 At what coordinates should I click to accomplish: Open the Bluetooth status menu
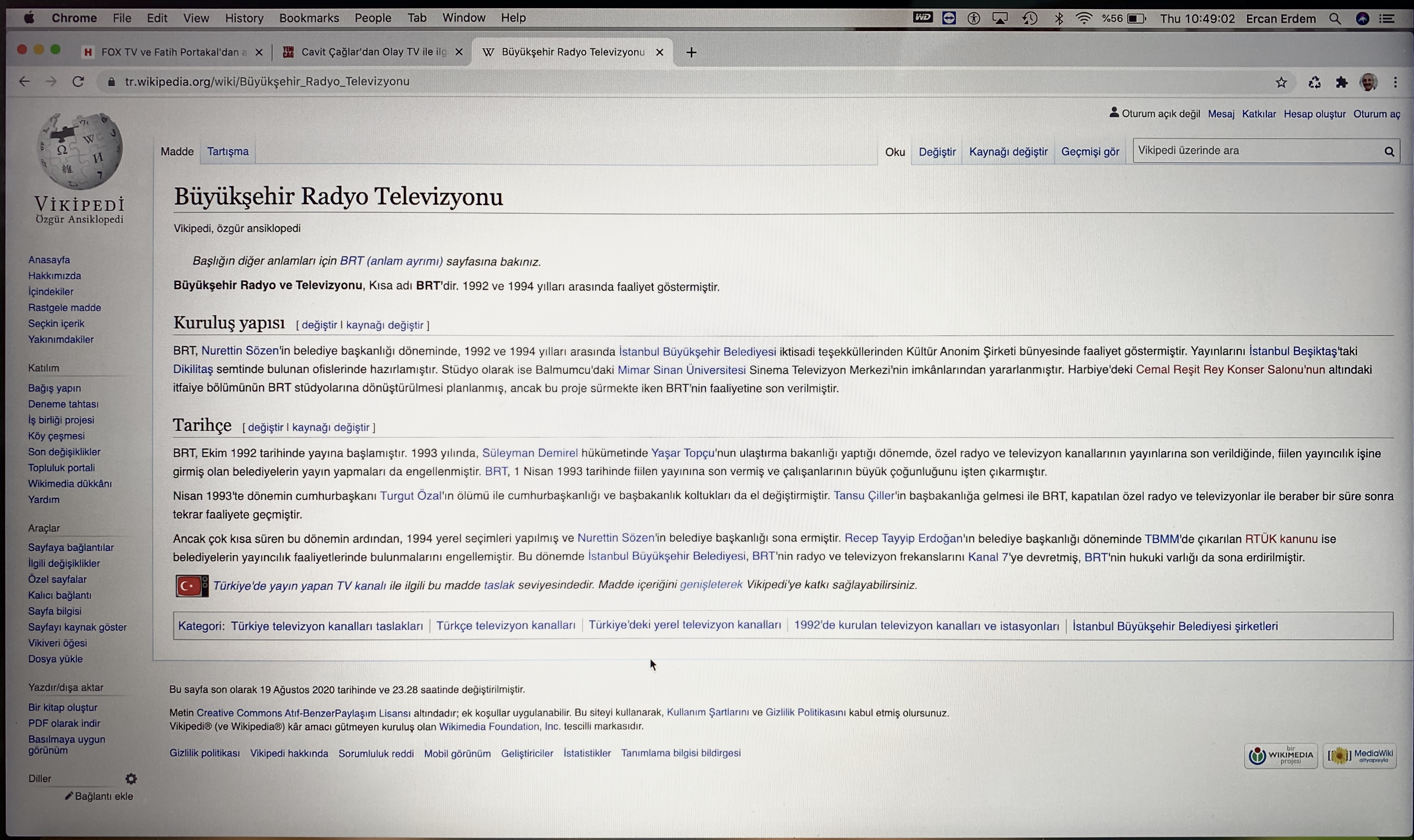pyautogui.click(x=1058, y=19)
